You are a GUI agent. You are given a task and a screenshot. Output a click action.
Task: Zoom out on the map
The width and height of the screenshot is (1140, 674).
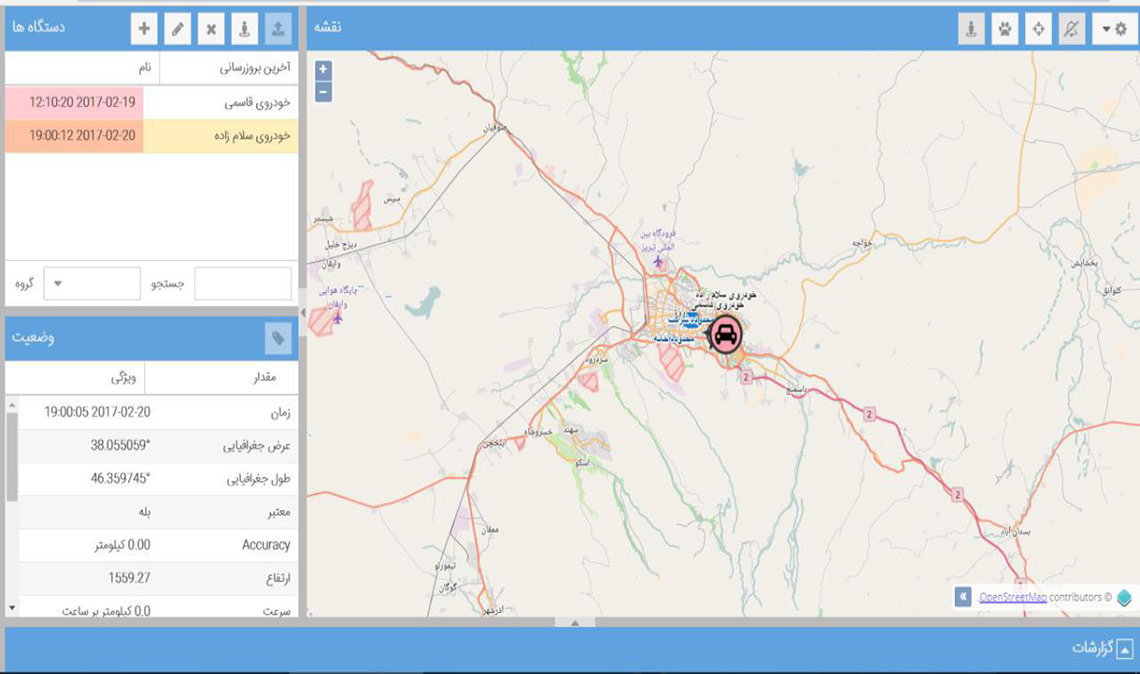click(324, 92)
